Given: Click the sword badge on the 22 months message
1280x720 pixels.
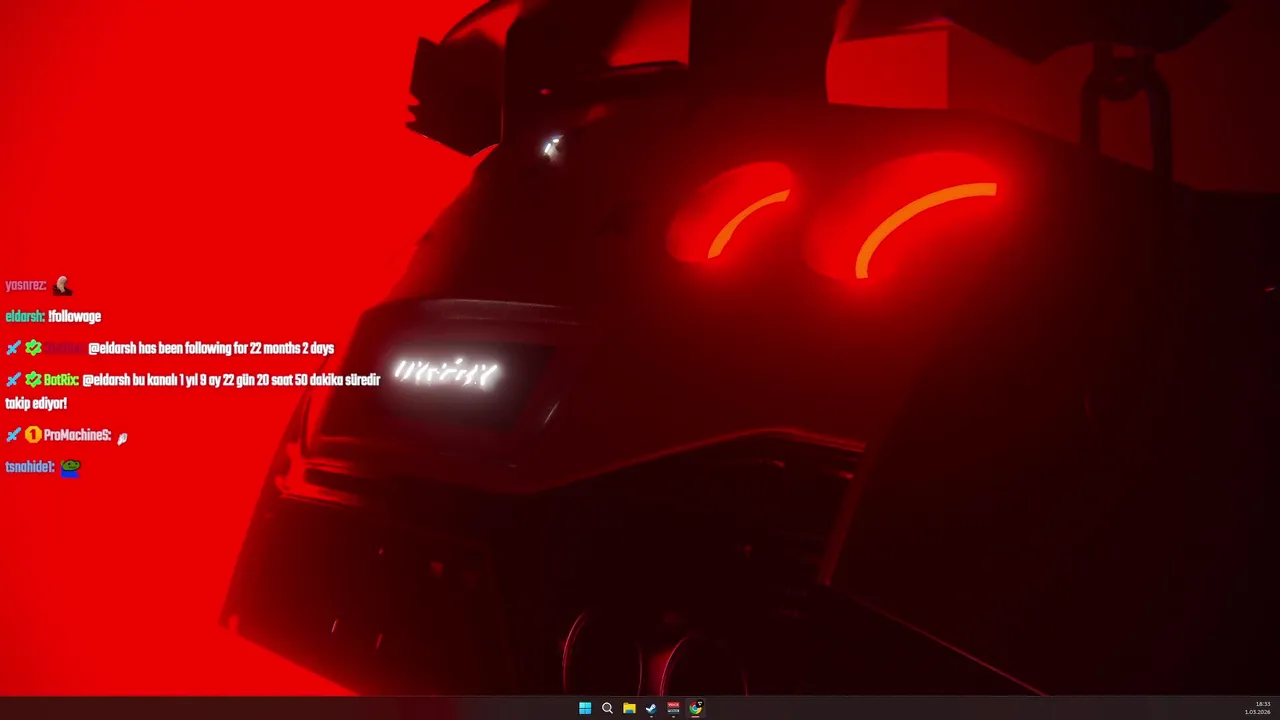Looking at the screenshot, I should [x=13, y=348].
